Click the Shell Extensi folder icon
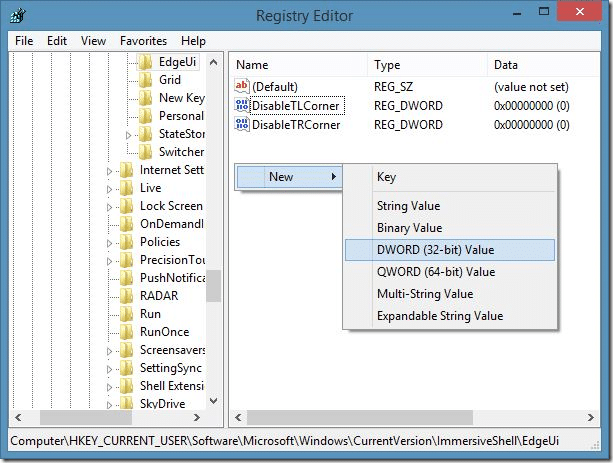This screenshot has width=613, height=463. (127, 386)
